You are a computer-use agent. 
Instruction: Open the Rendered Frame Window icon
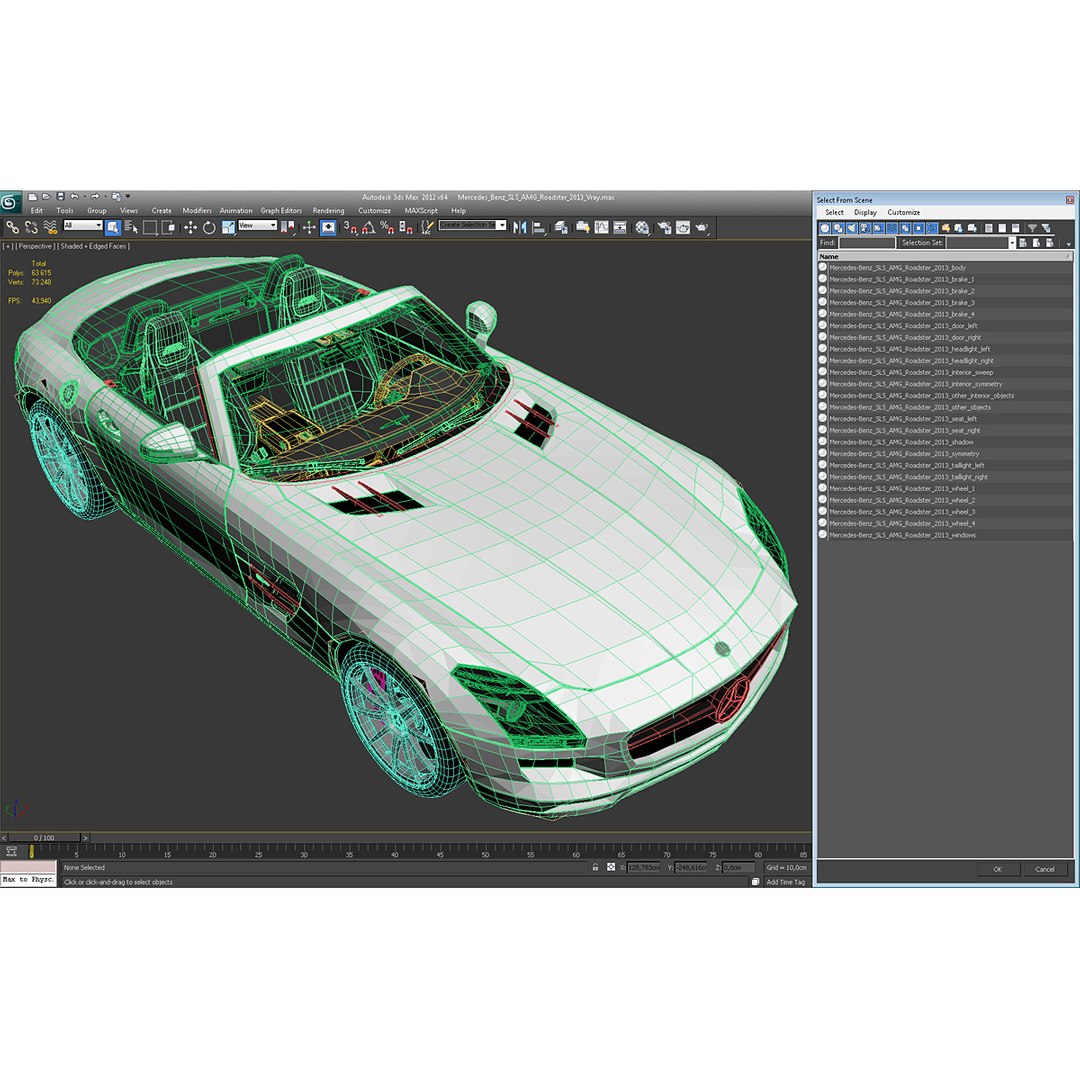[683, 227]
